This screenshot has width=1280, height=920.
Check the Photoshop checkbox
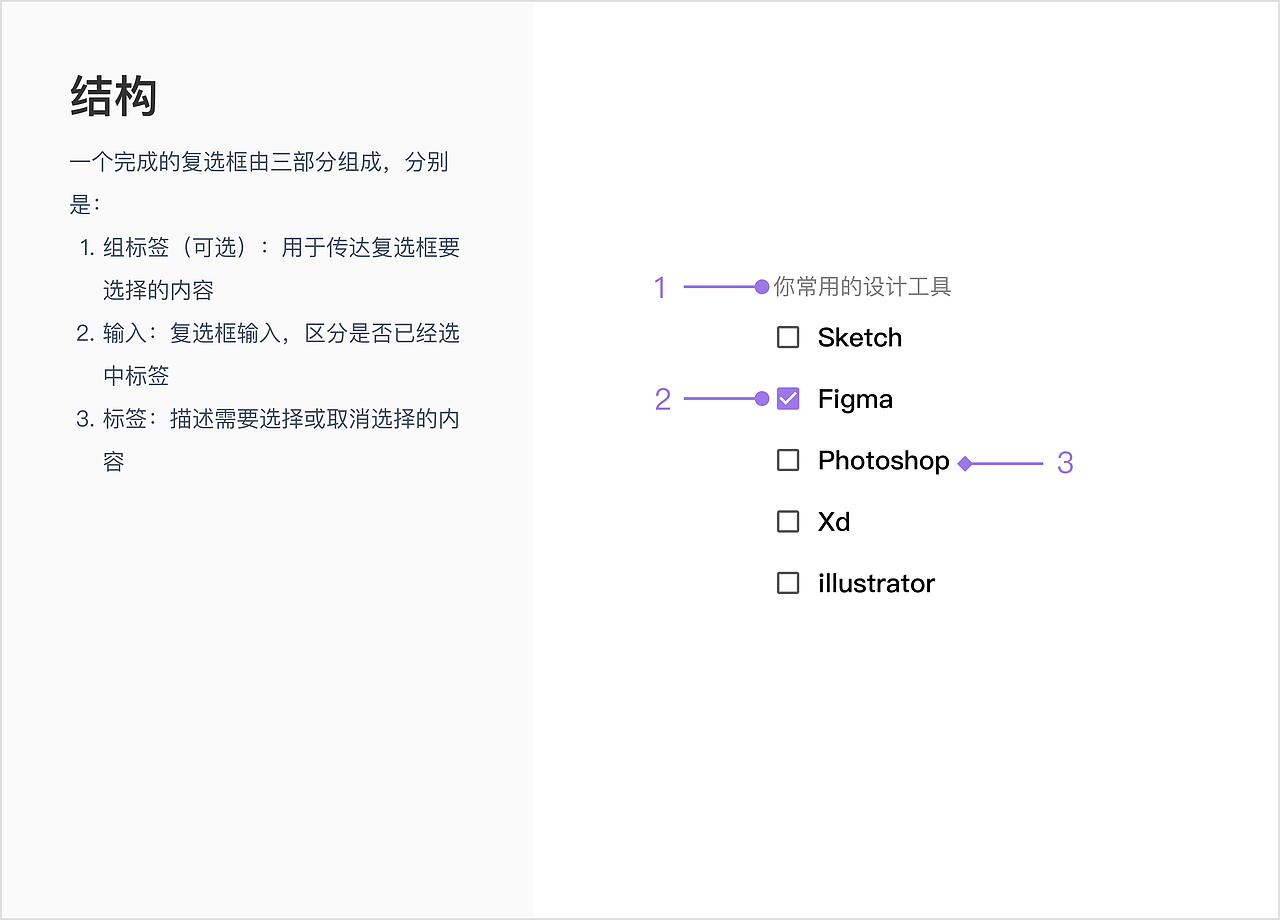(788, 461)
